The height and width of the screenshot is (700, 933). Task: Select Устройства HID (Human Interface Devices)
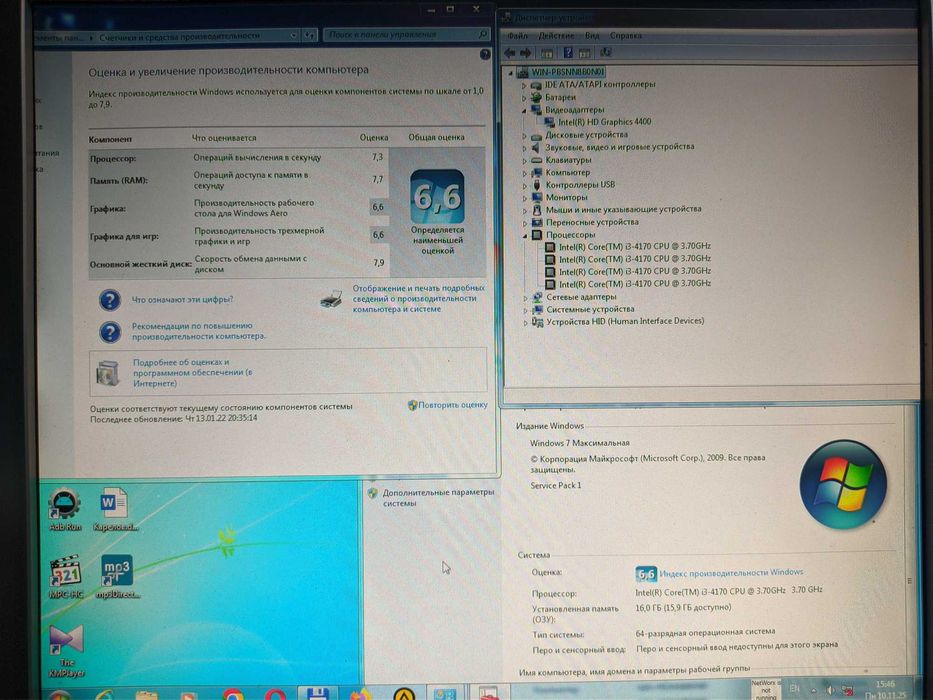tap(625, 321)
